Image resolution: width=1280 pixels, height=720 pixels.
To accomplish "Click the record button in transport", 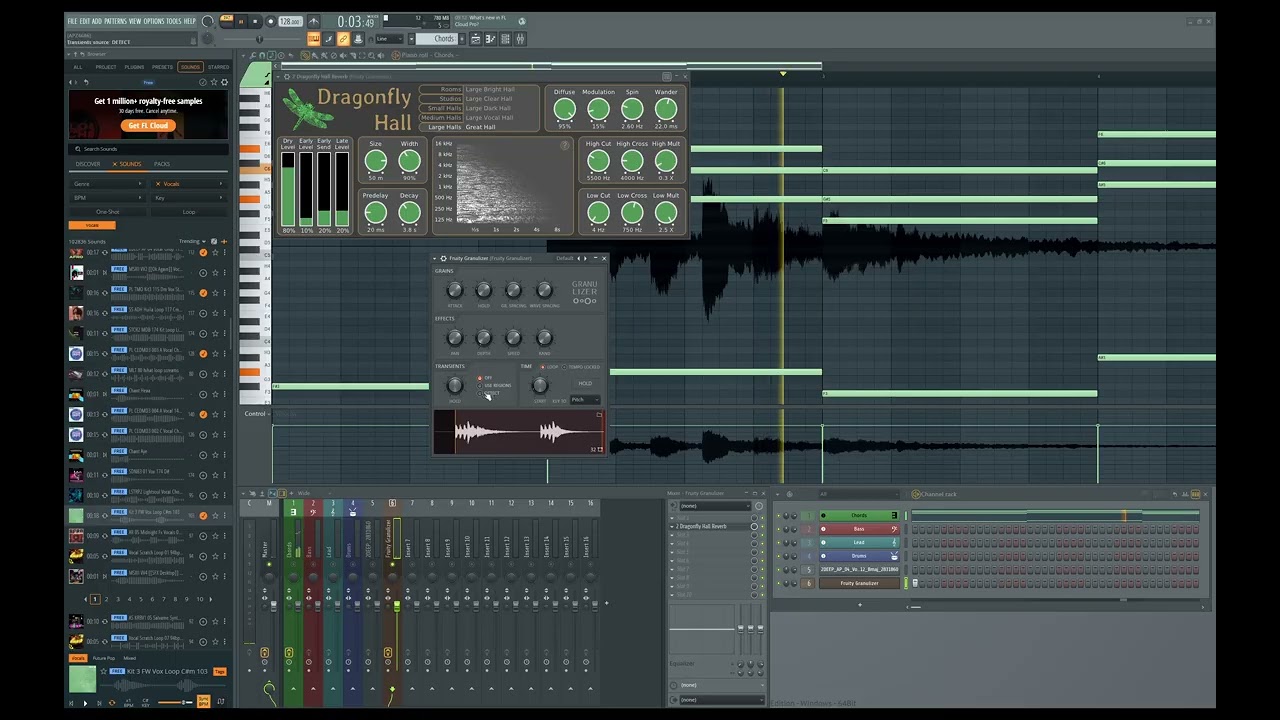I will click(x=270, y=21).
